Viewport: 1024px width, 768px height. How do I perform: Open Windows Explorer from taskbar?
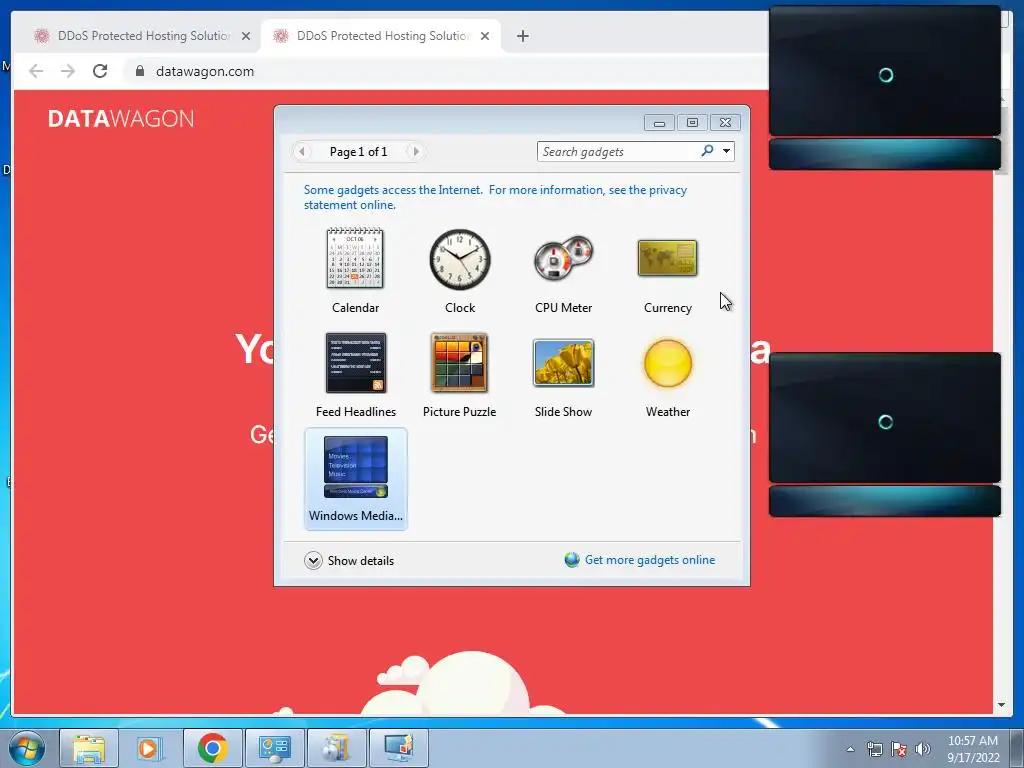pyautogui.click(x=89, y=748)
